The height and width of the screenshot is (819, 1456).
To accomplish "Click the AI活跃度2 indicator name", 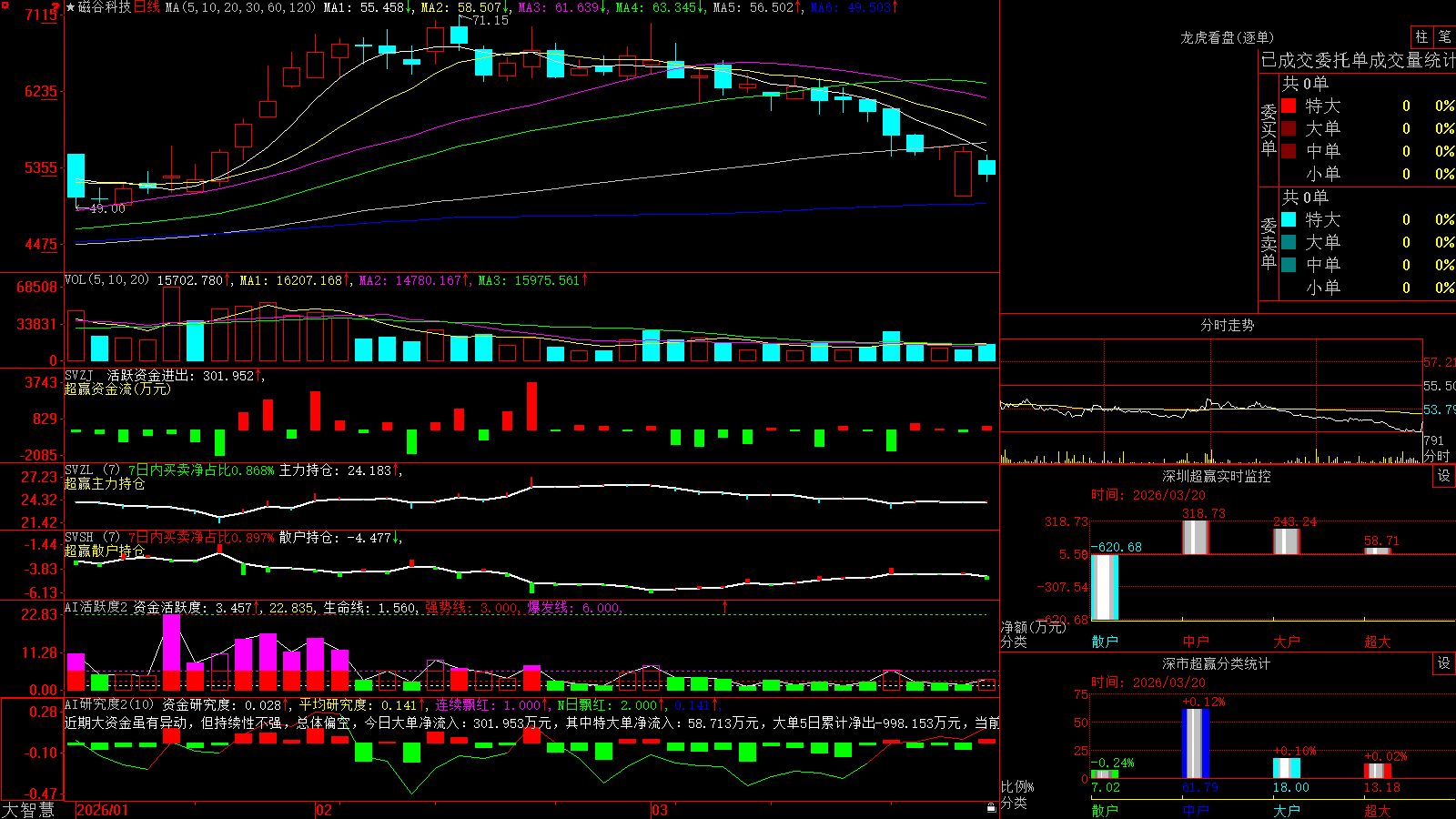I will tap(96, 607).
